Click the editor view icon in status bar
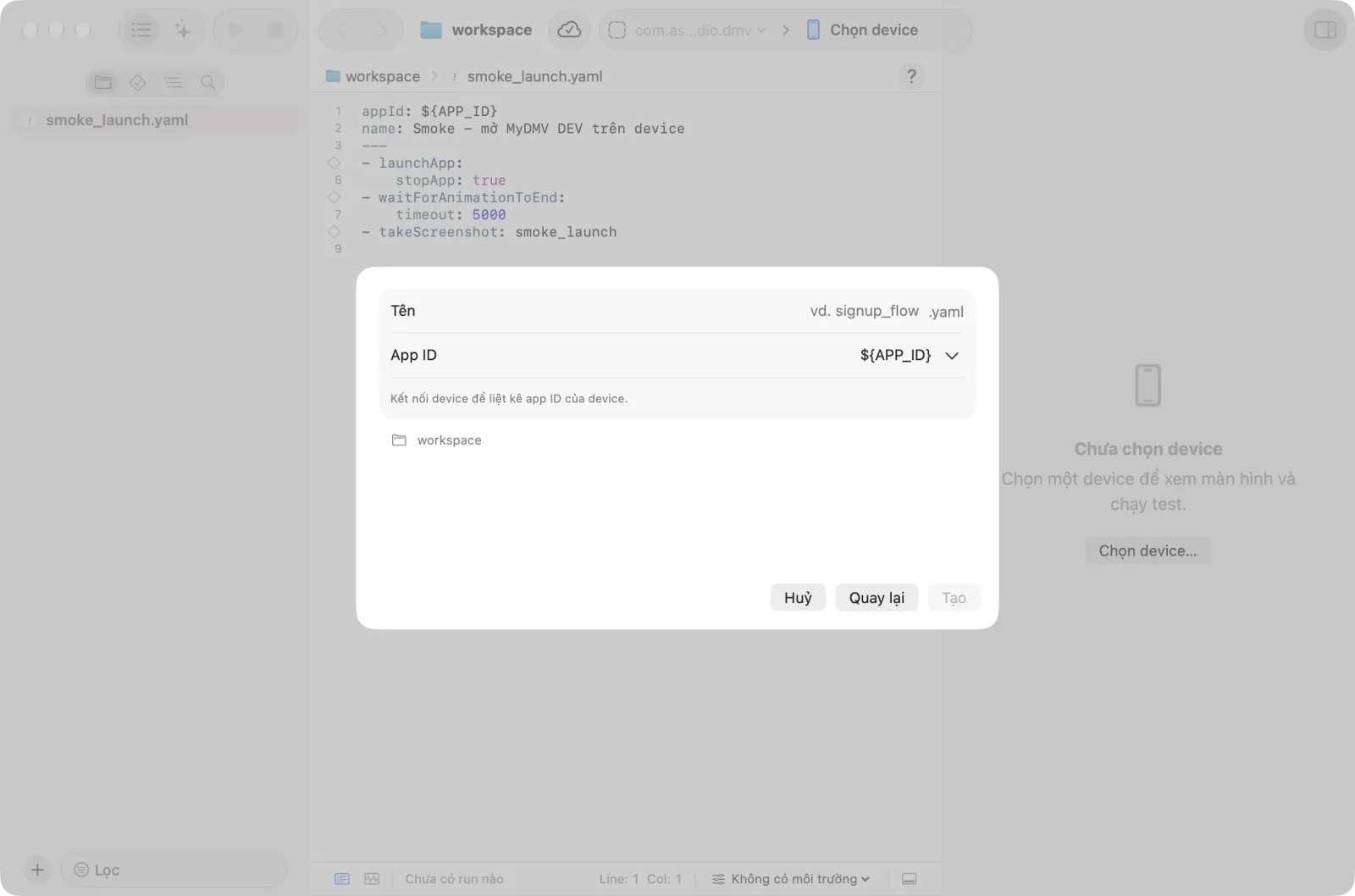This screenshot has width=1355, height=896. [x=342, y=879]
